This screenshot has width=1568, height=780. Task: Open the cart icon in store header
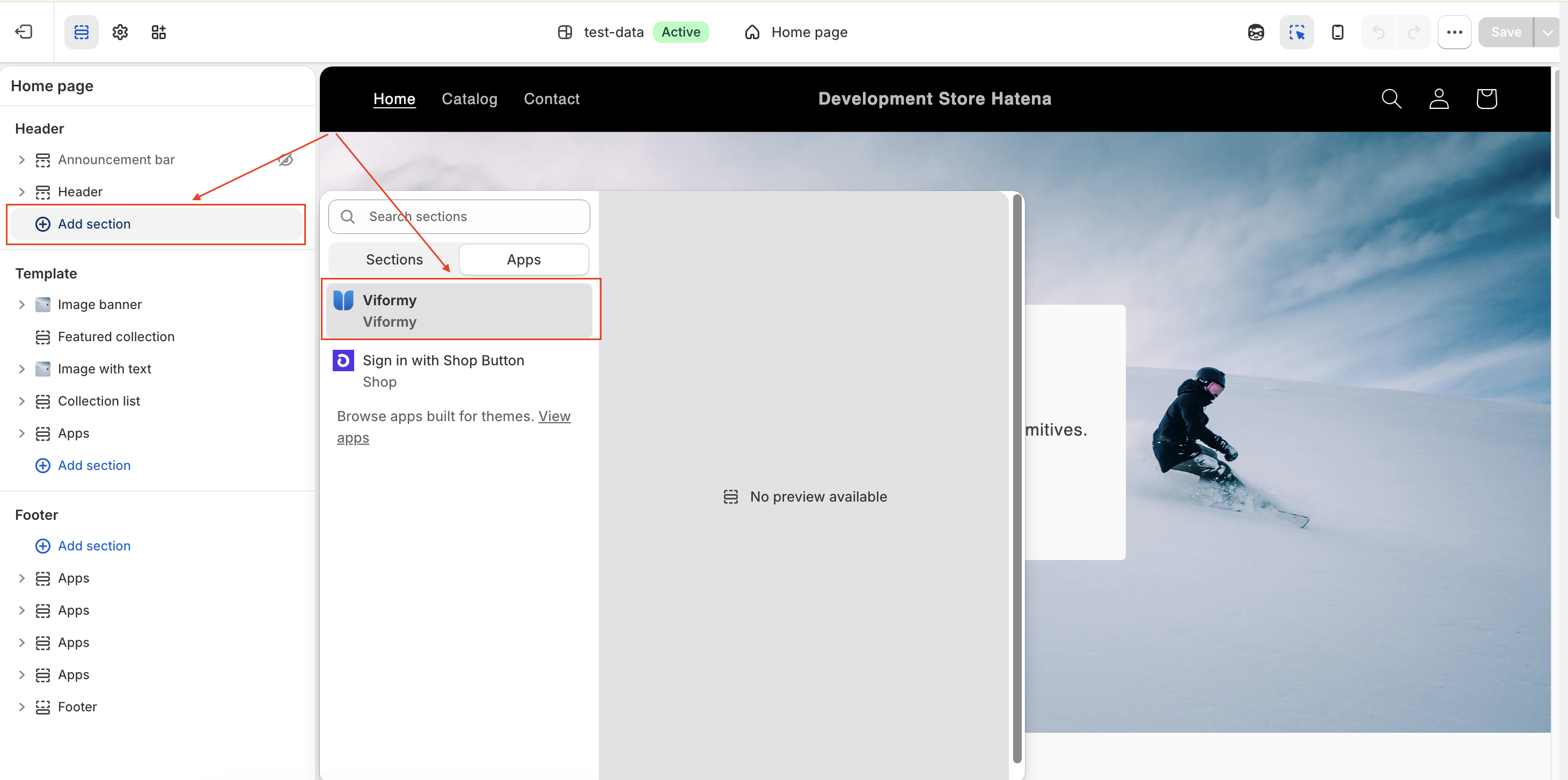point(1486,98)
